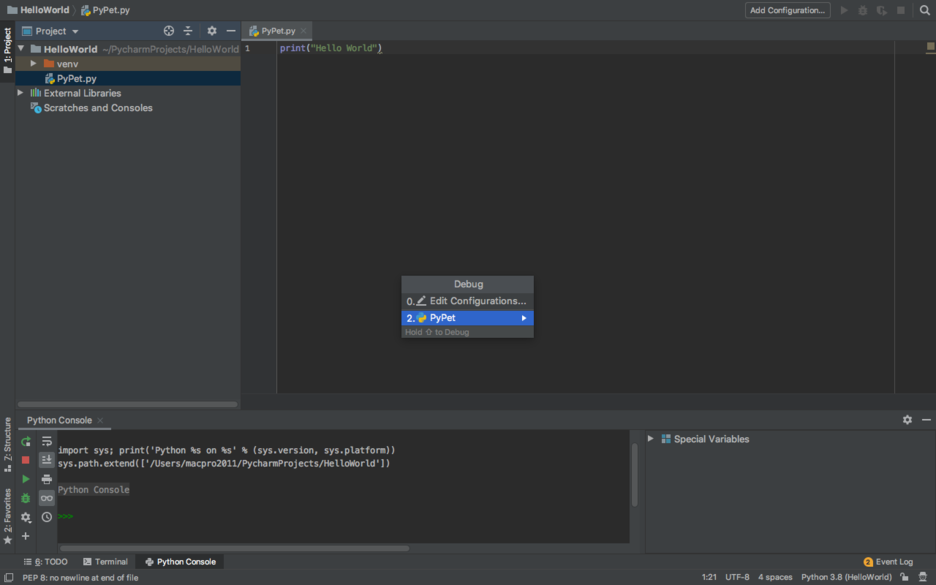Collapse all items in Project tree
This screenshot has width=936, height=585.
tap(188, 31)
